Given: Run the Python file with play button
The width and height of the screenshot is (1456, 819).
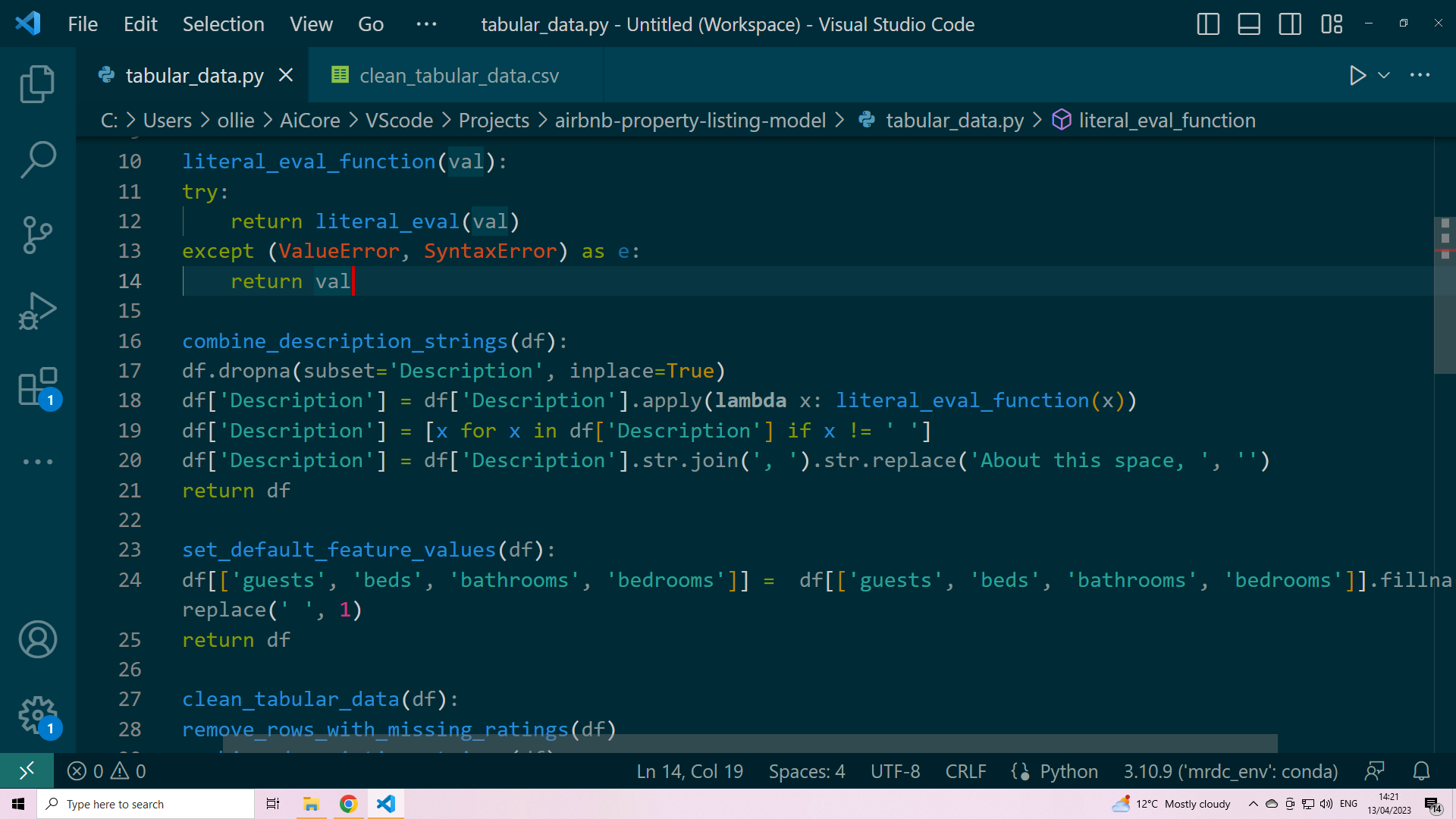Looking at the screenshot, I should click(1357, 75).
